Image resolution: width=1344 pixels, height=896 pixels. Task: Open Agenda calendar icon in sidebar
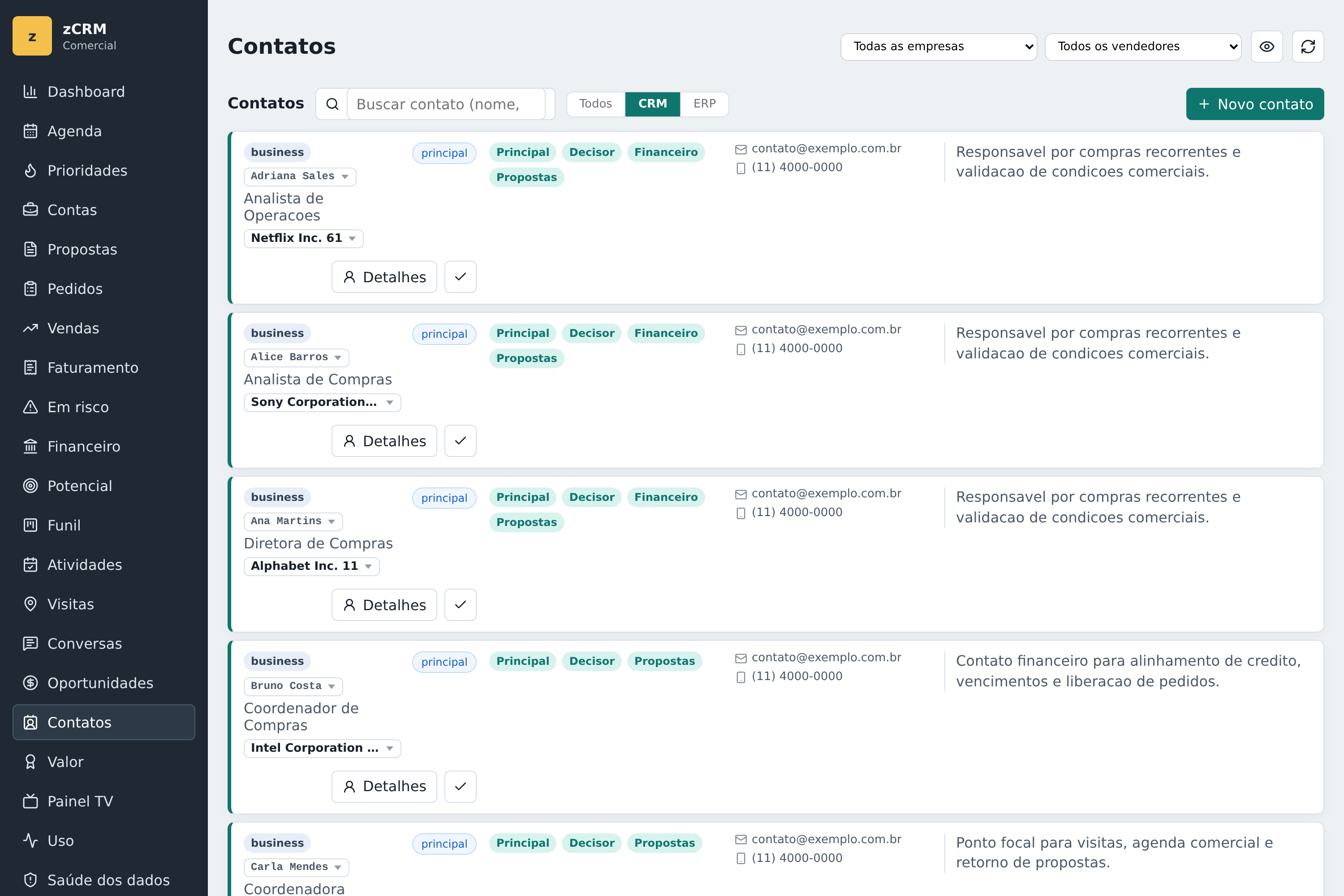tap(30, 131)
